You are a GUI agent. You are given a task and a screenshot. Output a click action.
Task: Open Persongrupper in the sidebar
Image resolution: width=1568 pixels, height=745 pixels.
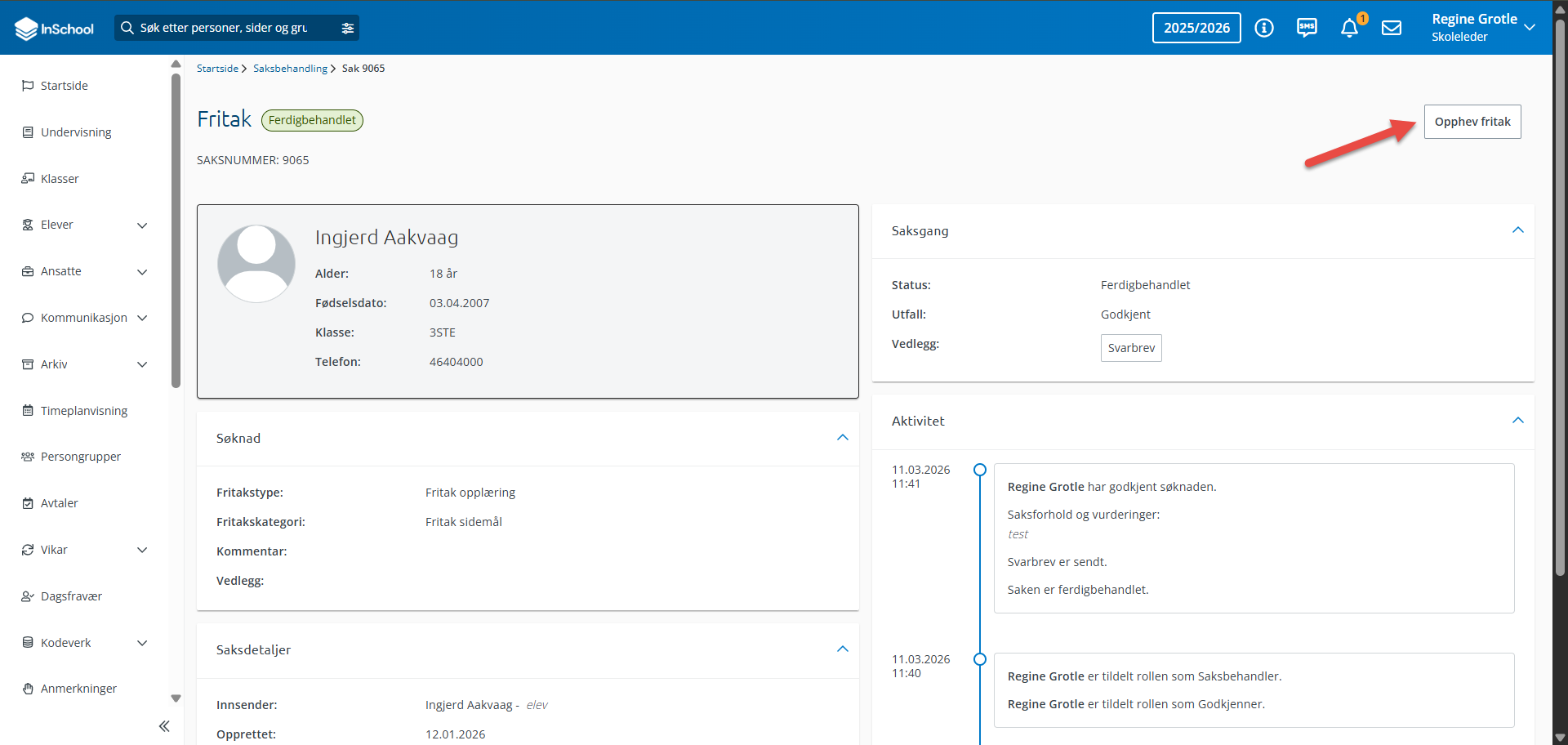pyautogui.click(x=81, y=457)
